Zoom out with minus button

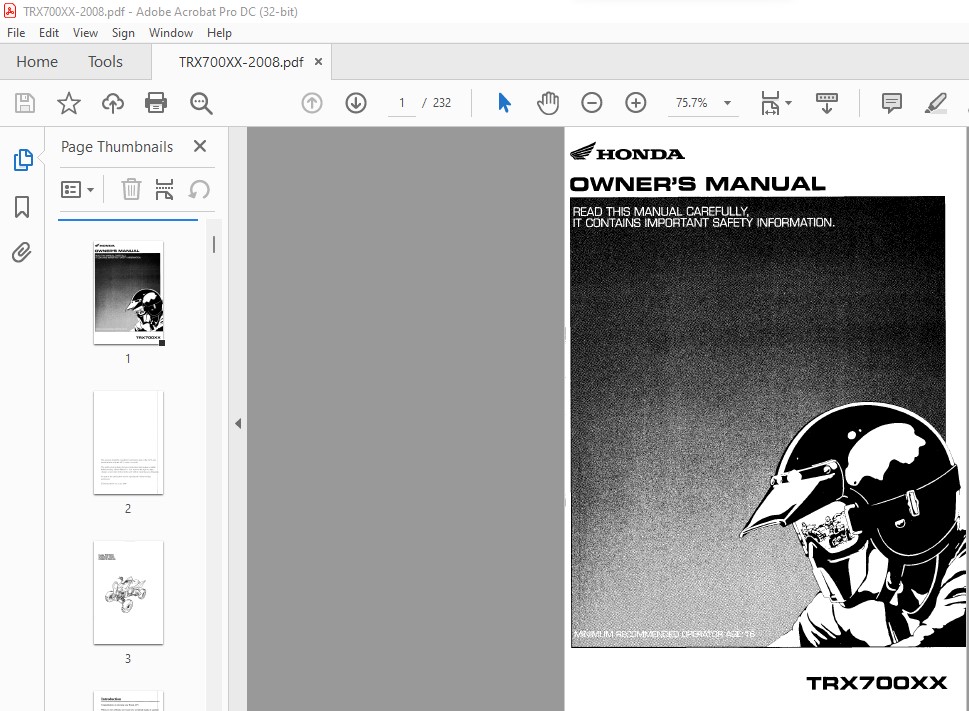(591, 103)
